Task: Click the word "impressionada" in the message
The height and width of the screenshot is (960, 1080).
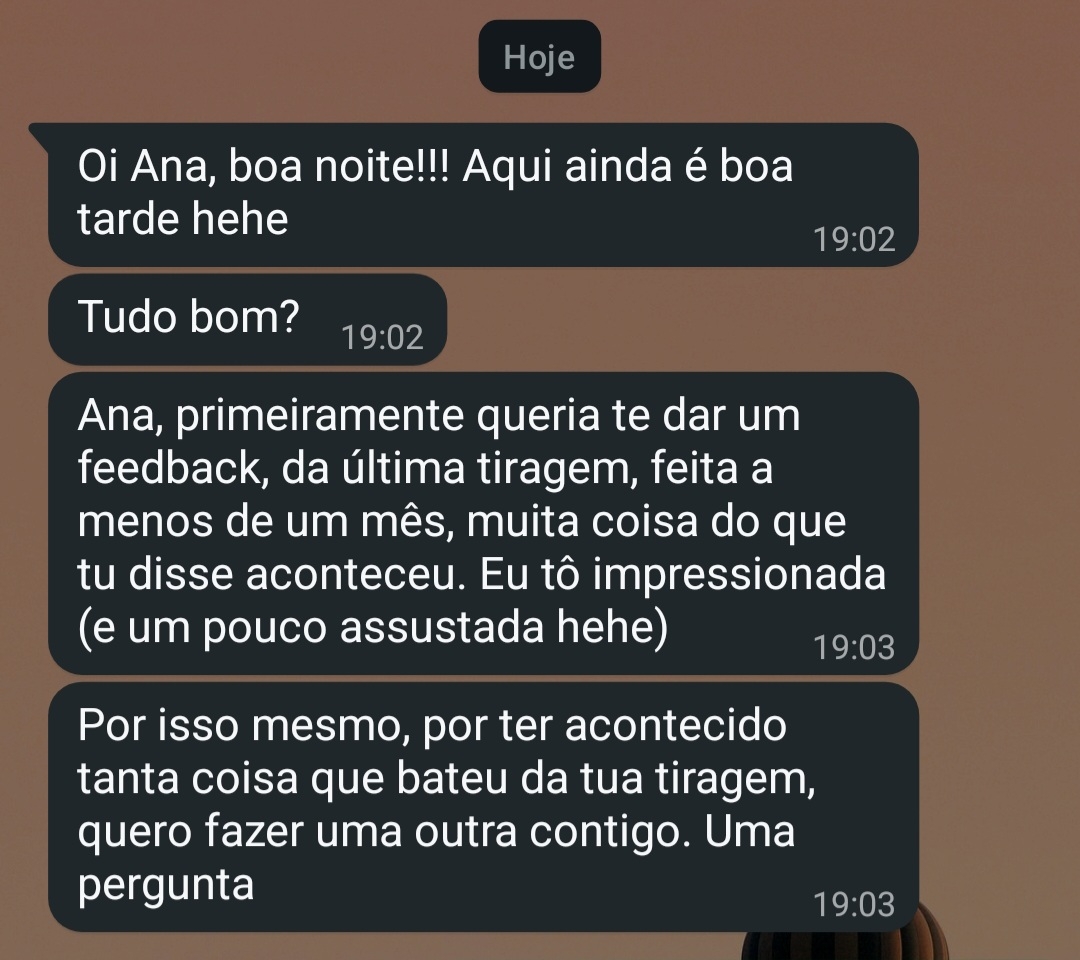Action: point(739,576)
